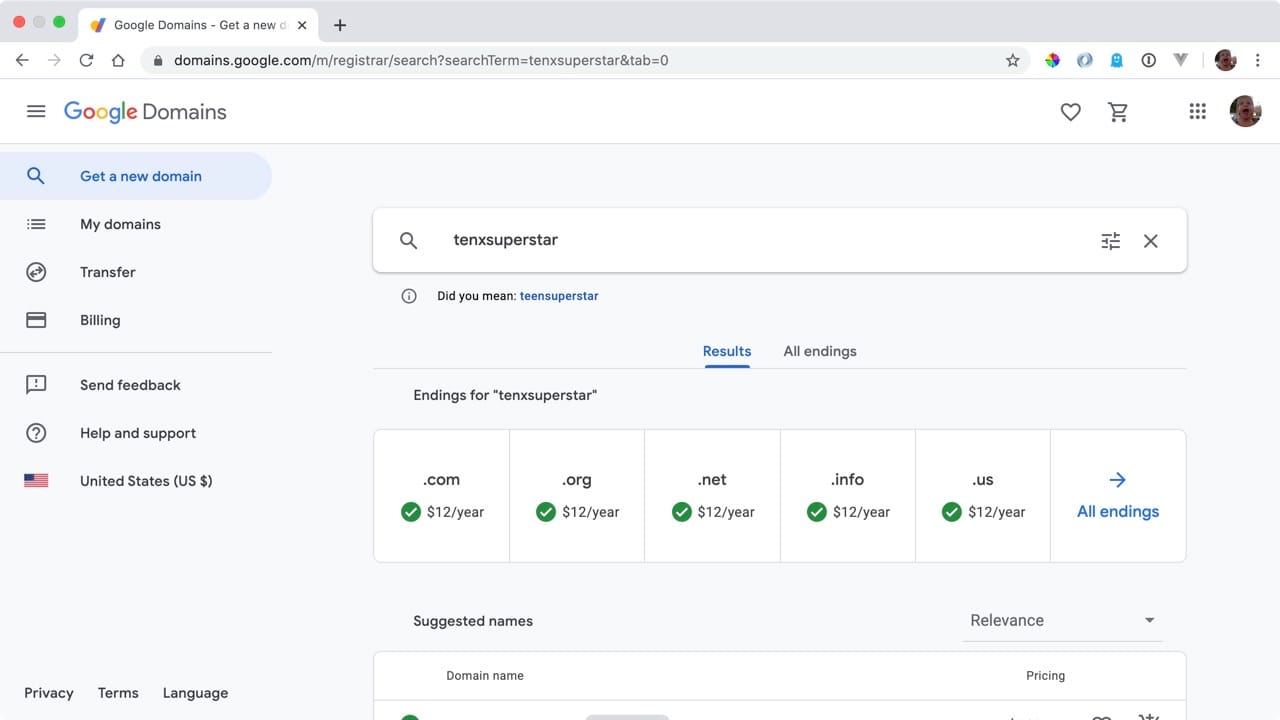Expand the Relevance sort dropdown
The height and width of the screenshot is (720, 1280).
(1062, 620)
